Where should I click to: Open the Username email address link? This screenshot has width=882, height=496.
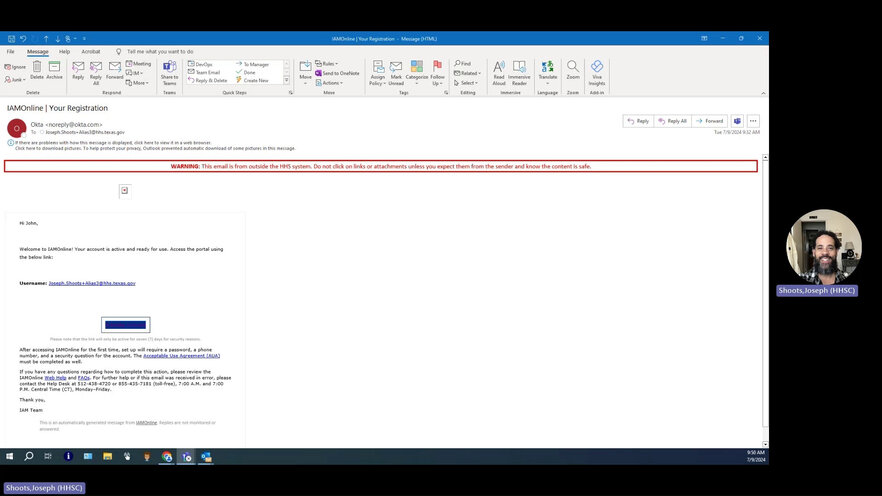92,283
